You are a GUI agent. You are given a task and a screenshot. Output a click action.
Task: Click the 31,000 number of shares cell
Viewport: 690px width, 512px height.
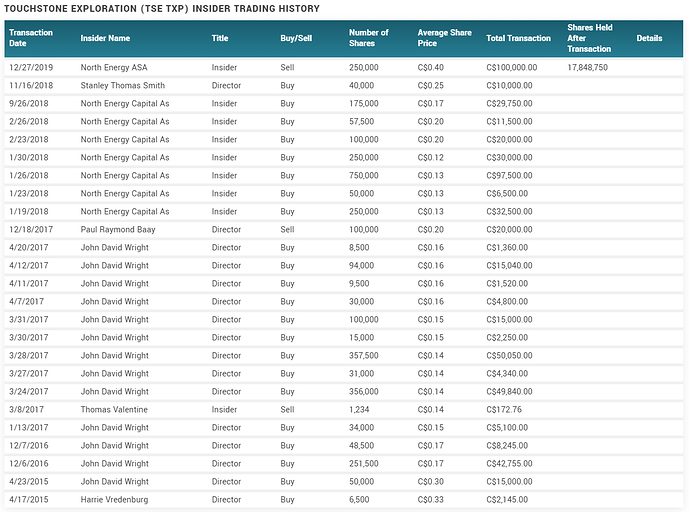click(x=361, y=374)
